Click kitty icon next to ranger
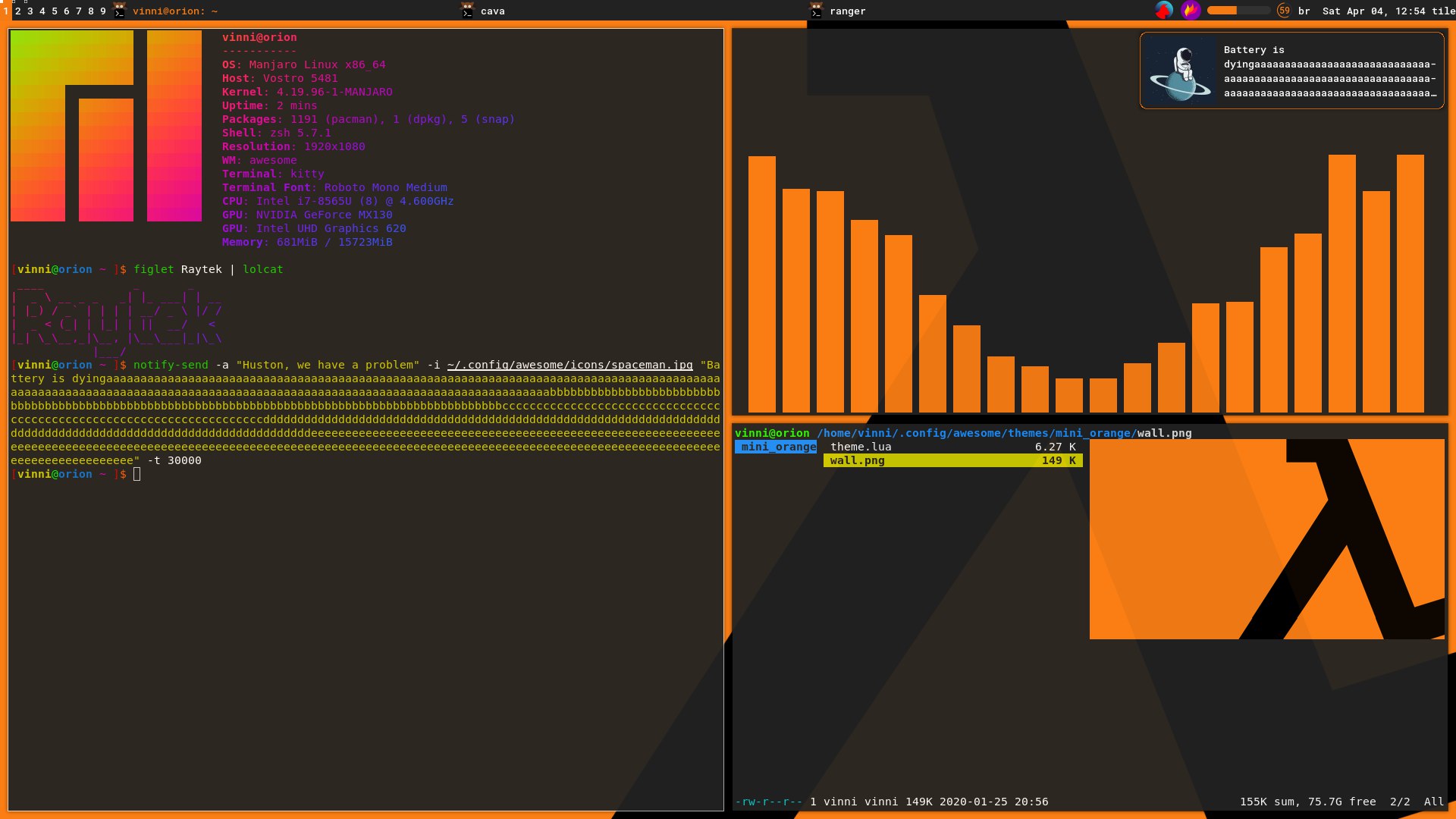The width and height of the screenshot is (1456, 819). tap(817, 11)
